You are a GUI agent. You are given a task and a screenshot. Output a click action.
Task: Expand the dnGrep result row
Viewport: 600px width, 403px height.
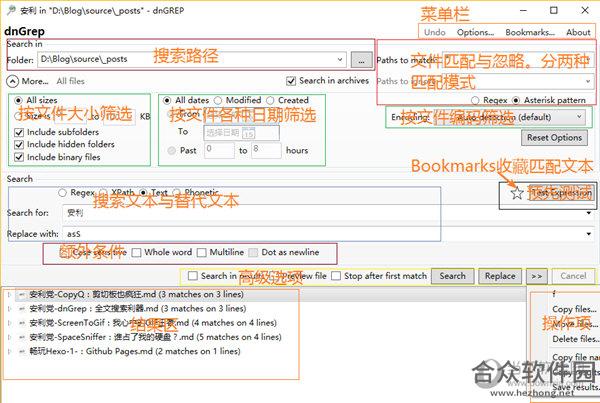[x=9, y=309]
